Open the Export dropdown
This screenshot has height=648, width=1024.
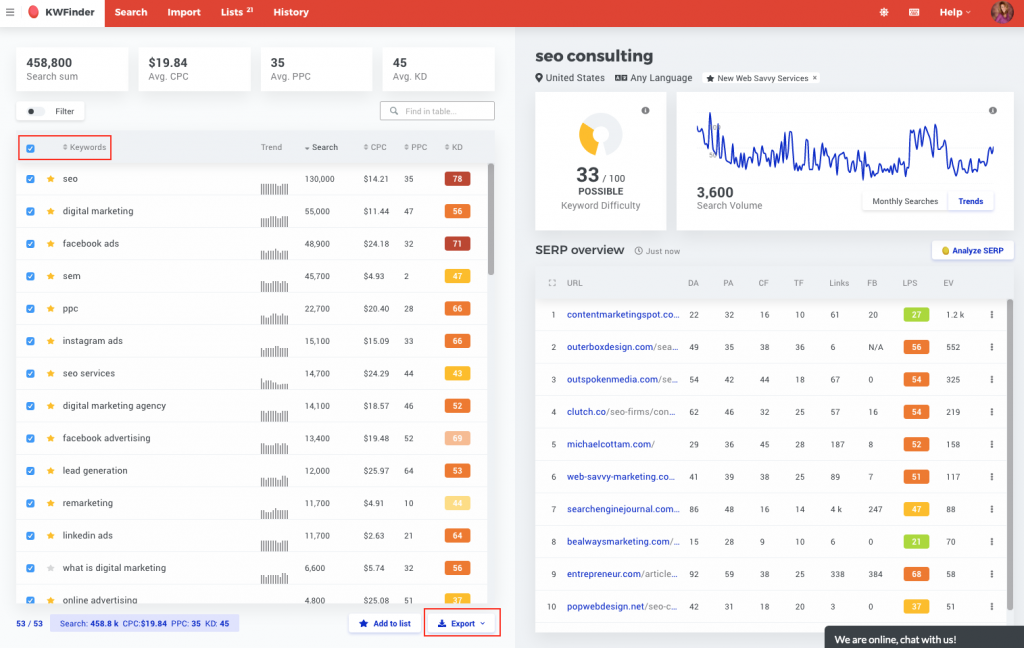462,623
